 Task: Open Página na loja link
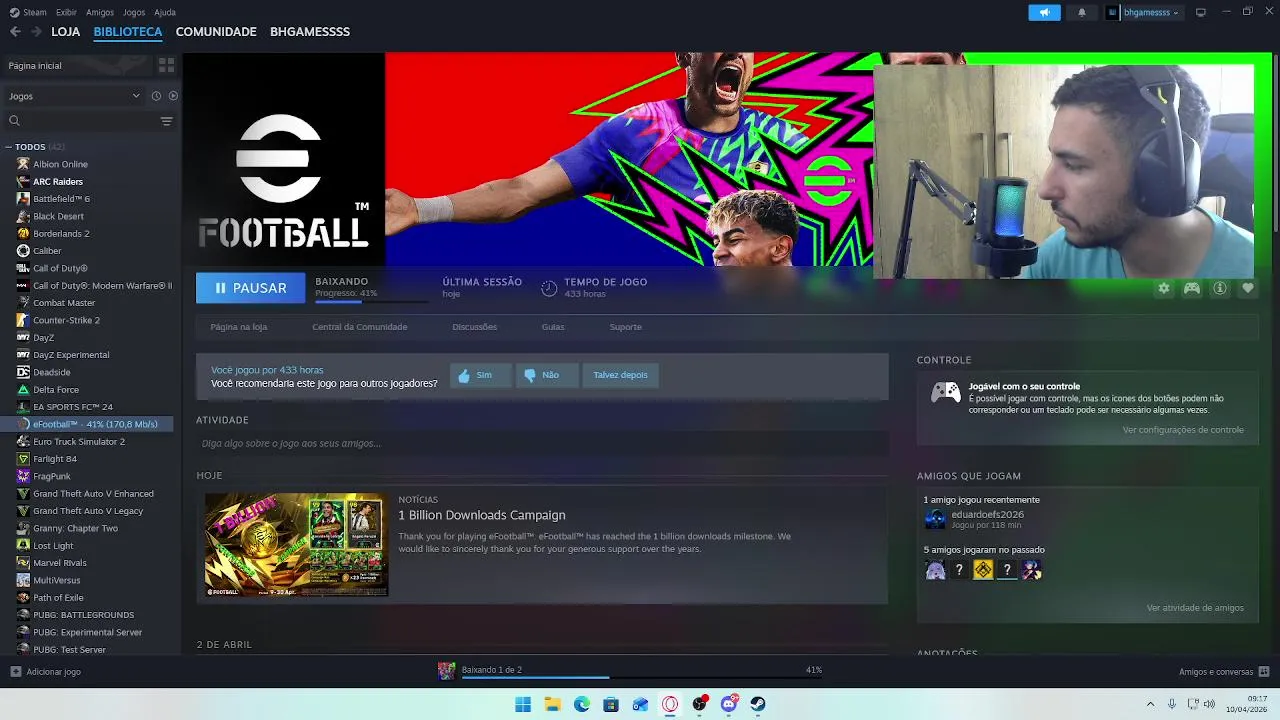coord(239,327)
